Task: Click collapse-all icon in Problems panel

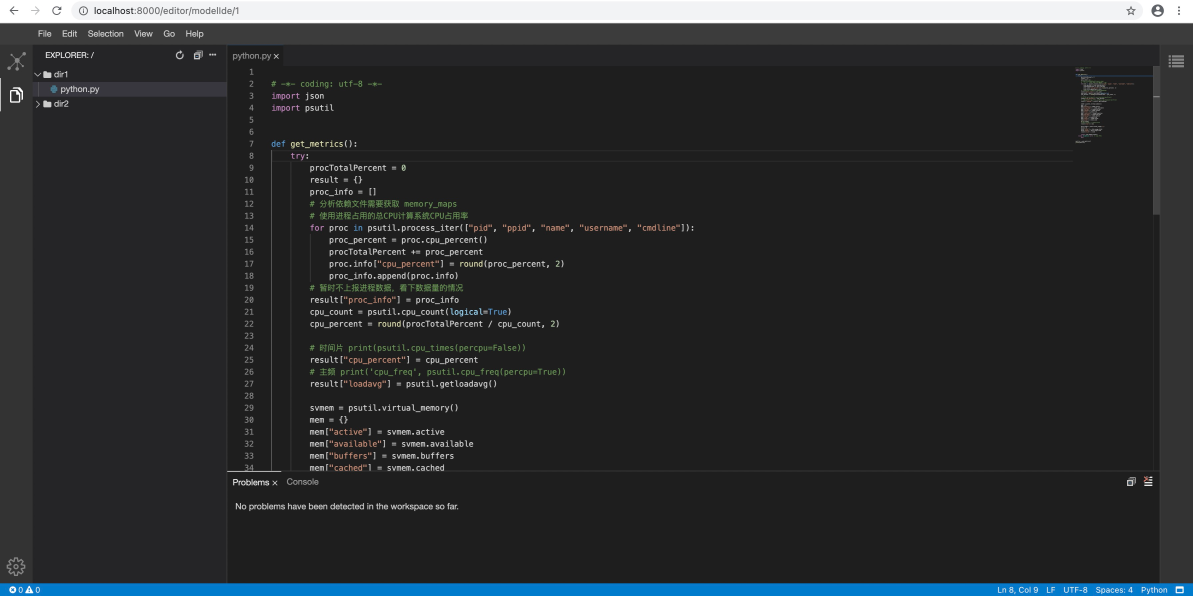Action: point(1131,482)
